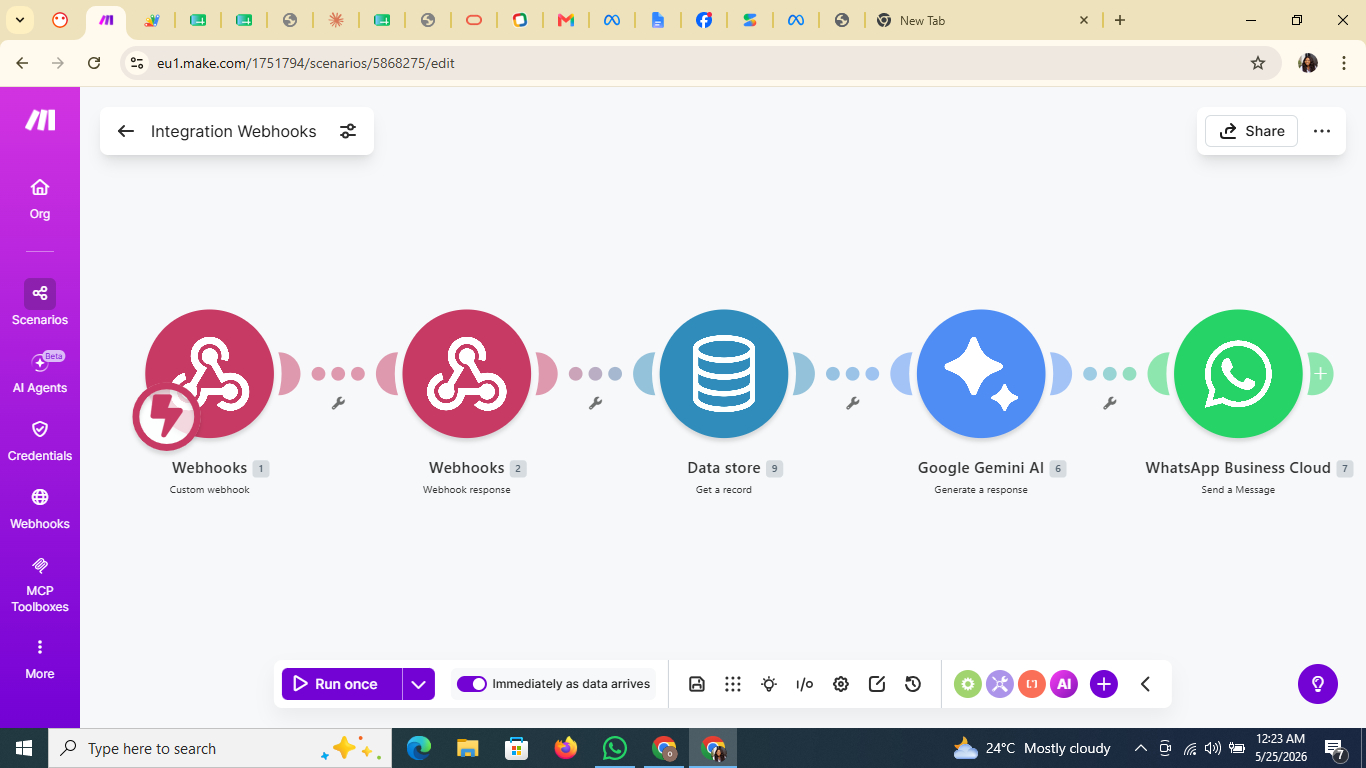Click the explain flow lightbulb icon
This screenshot has width=1366, height=768.
[769, 684]
